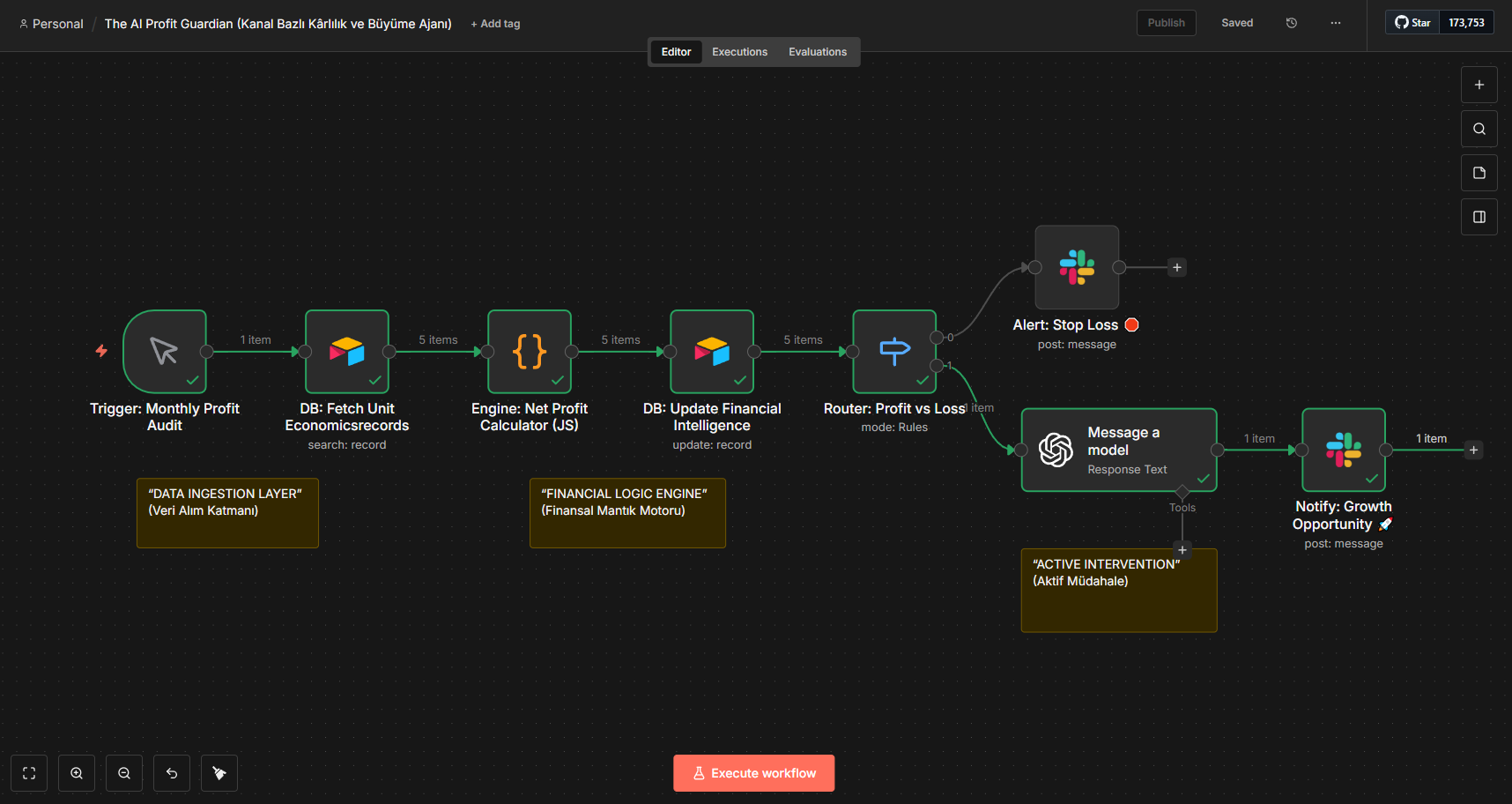Switch to the Evaluations tab

click(x=818, y=52)
